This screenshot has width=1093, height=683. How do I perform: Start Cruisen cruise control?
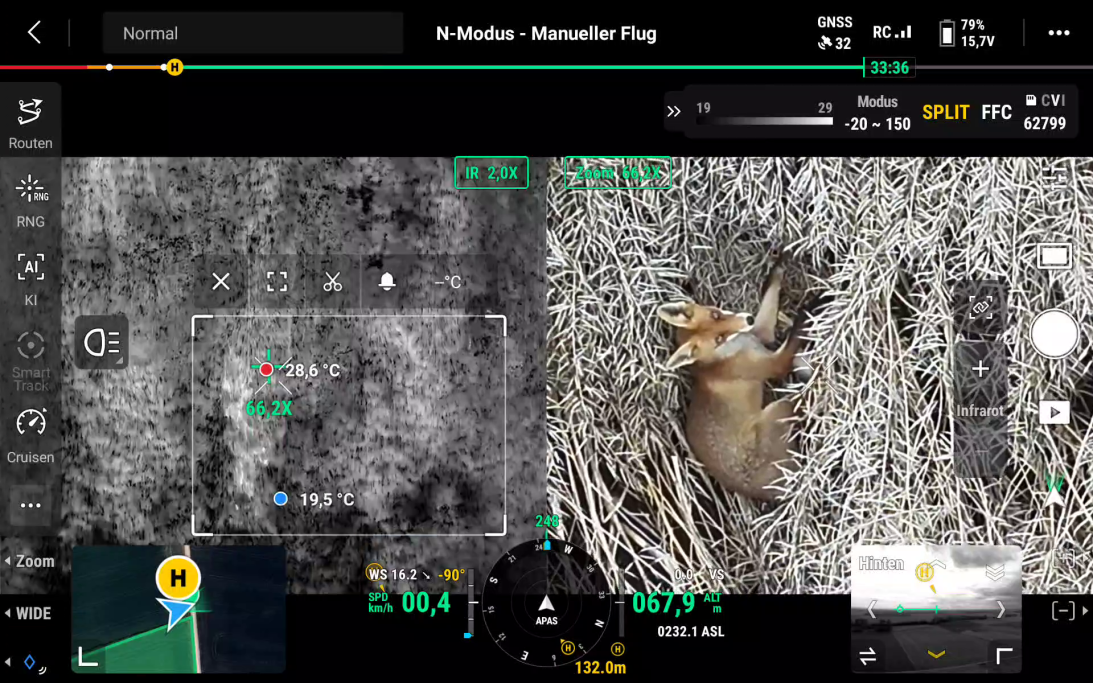pos(30,435)
